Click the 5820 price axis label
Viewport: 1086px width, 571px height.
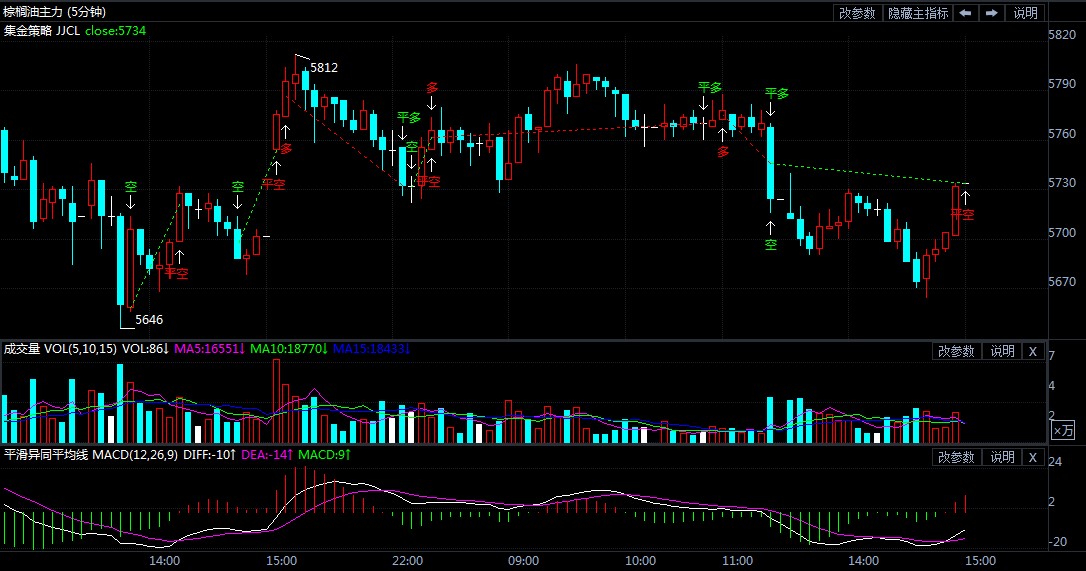(1062, 35)
